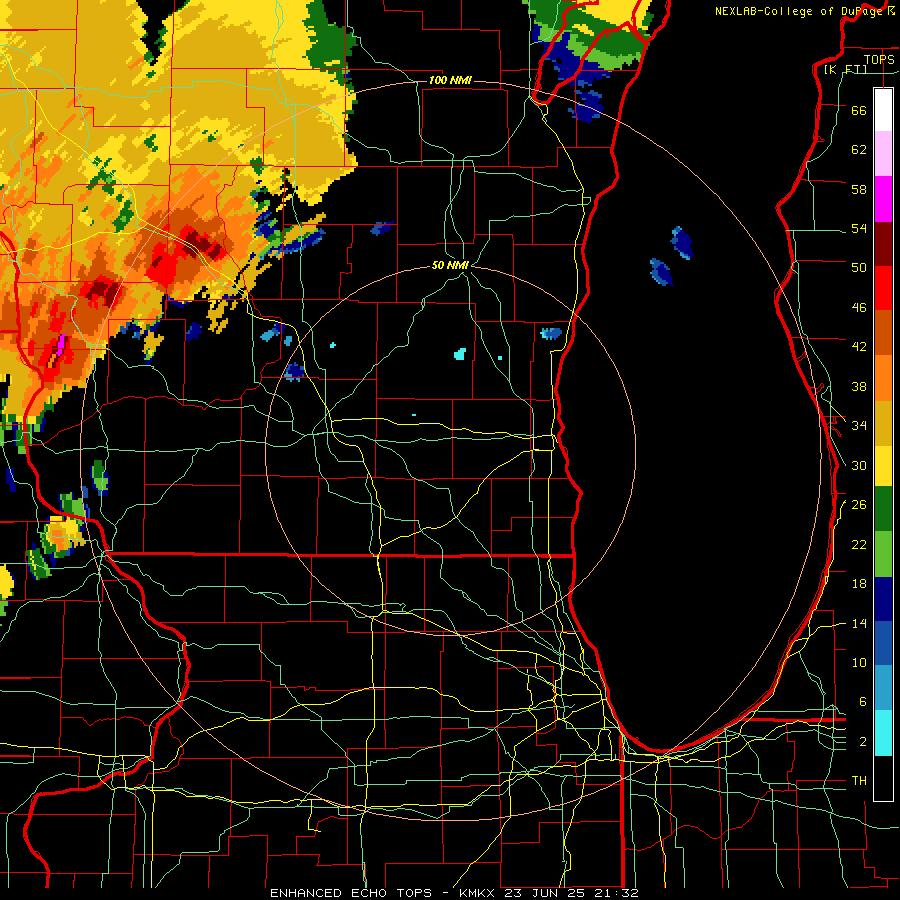Pick the dark red legend swatch
This screenshot has height=900, width=900.
click(883, 244)
